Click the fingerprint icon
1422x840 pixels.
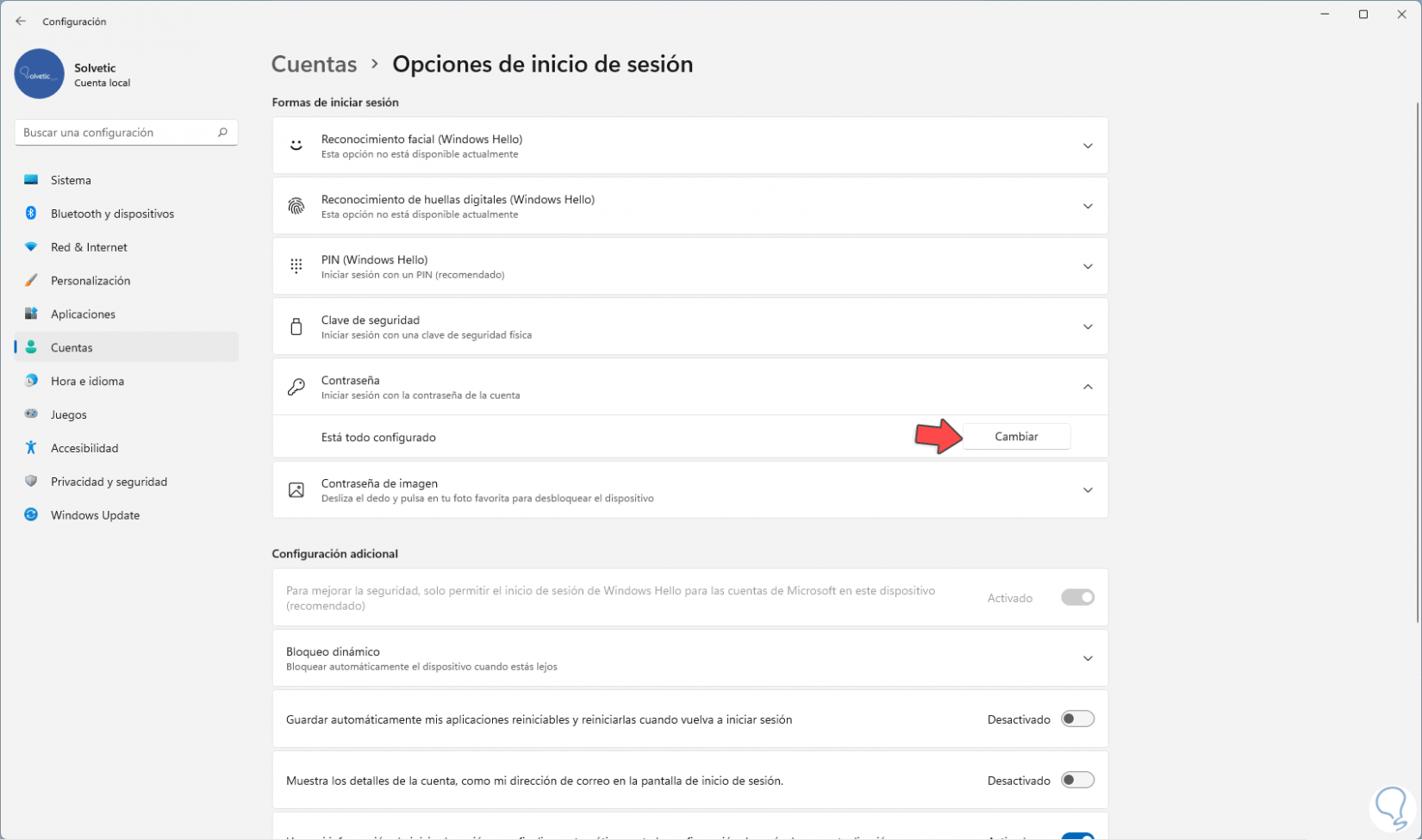[296, 206]
